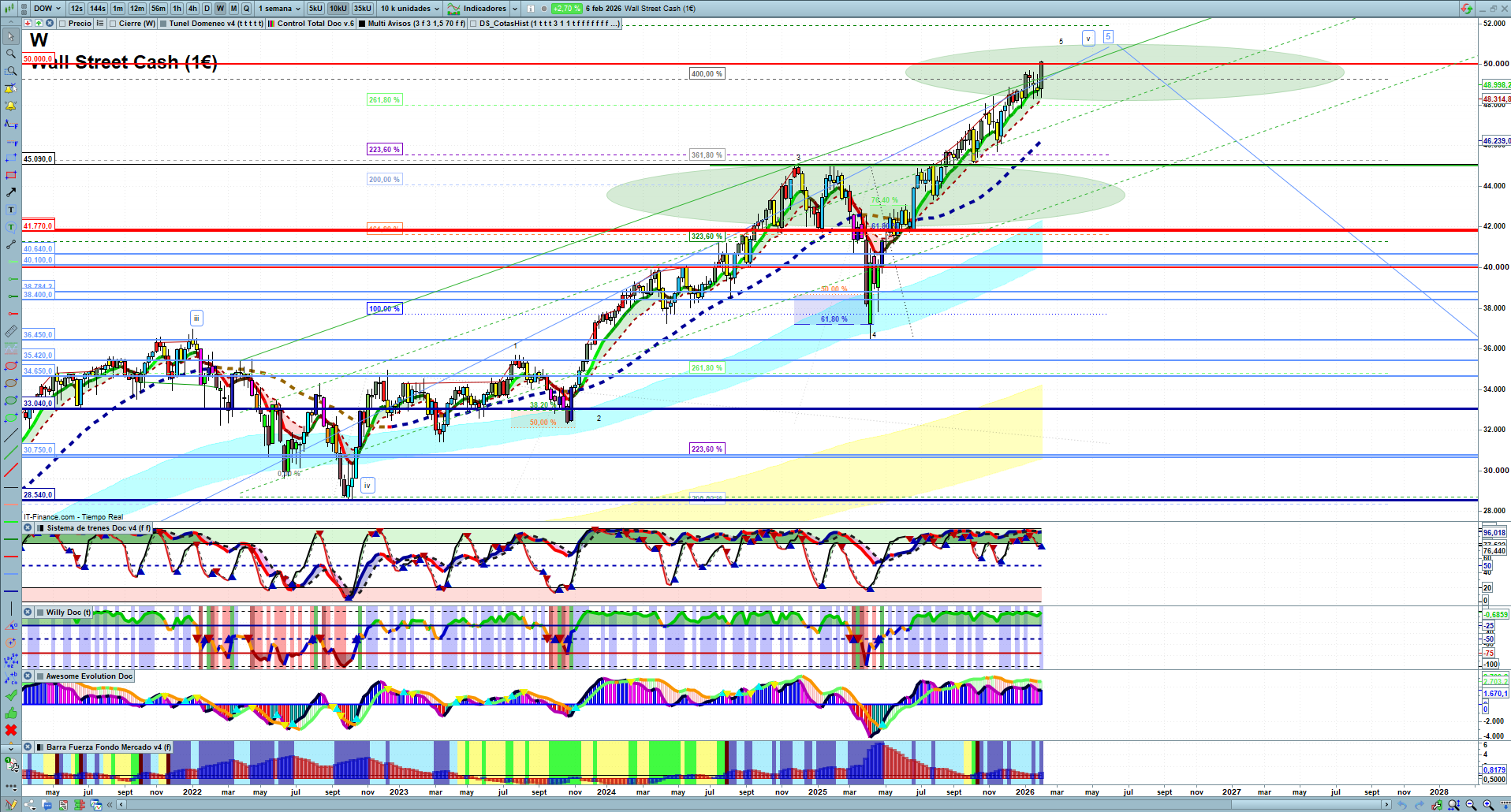Pick the blue rectangle drawing tool
The image size is (1511, 812).
click(x=11, y=158)
